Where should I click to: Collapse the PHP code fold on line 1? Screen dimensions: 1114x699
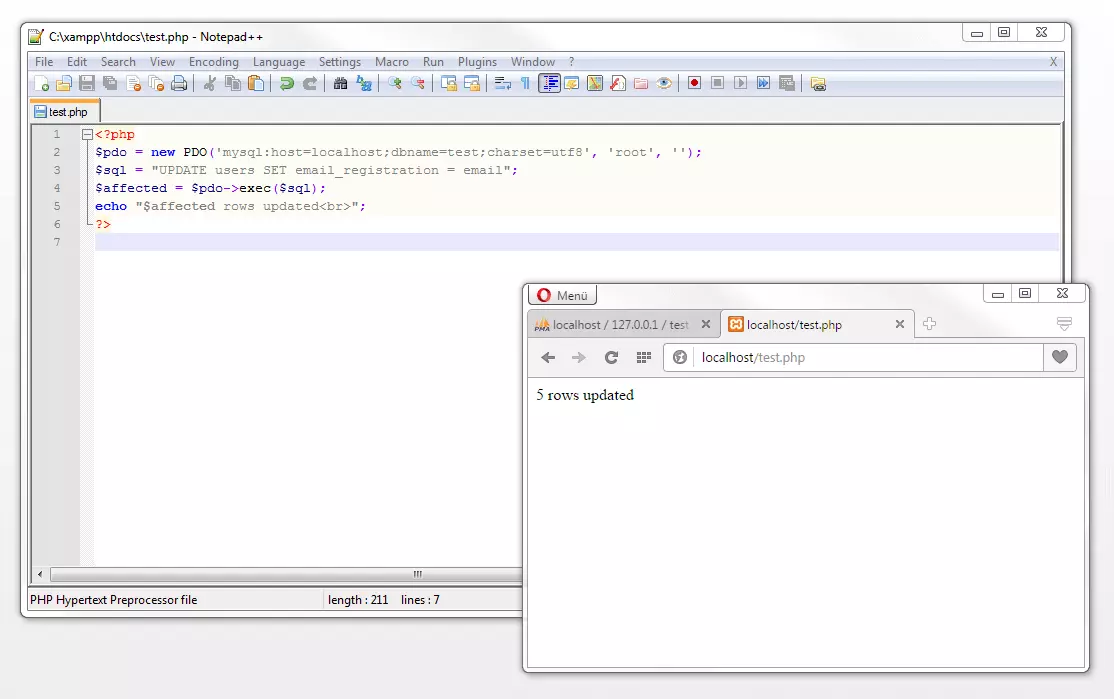(88, 135)
